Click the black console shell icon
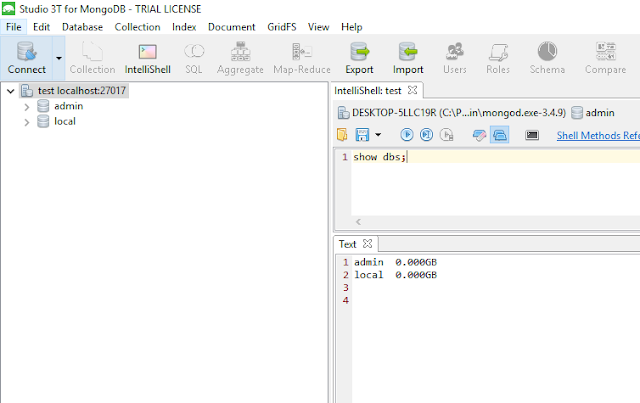The image size is (640, 403). coord(532,135)
